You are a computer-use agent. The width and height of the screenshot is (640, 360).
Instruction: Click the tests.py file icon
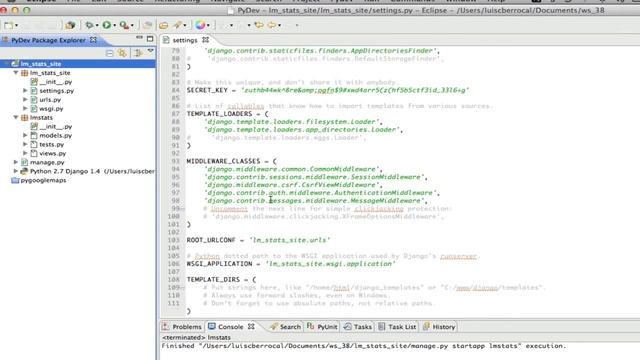34,144
